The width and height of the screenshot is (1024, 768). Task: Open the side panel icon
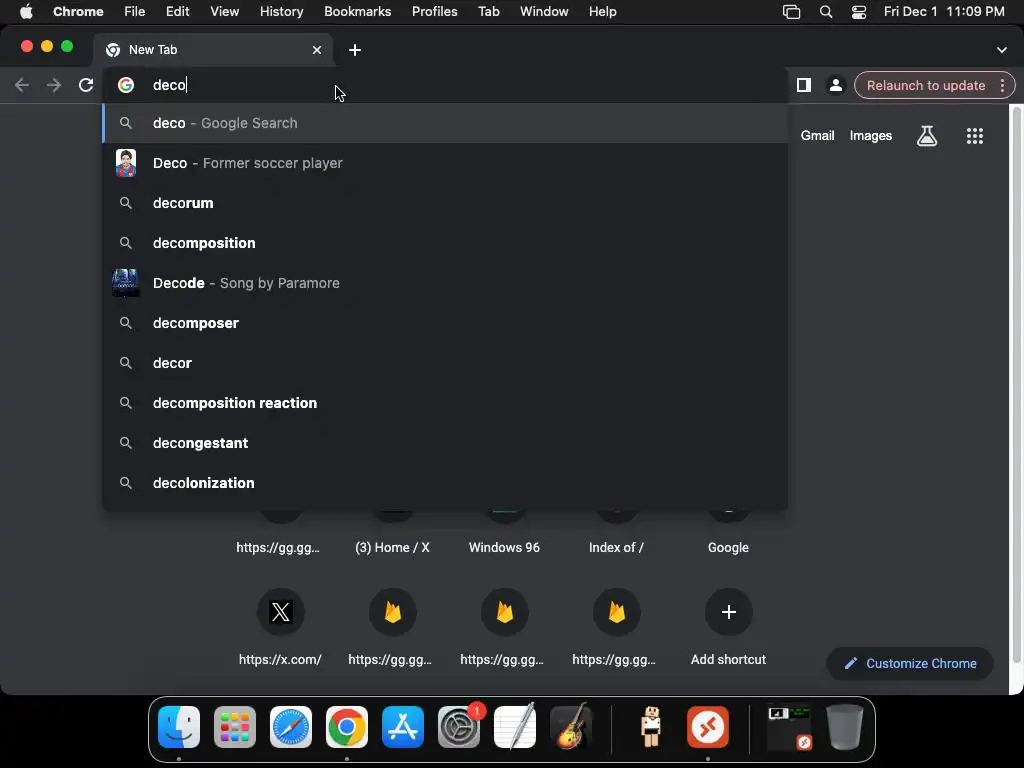point(804,85)
